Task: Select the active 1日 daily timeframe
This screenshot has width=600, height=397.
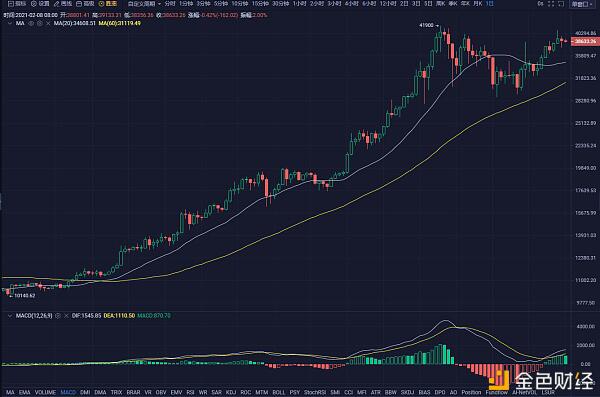Action: pos(489,4)
